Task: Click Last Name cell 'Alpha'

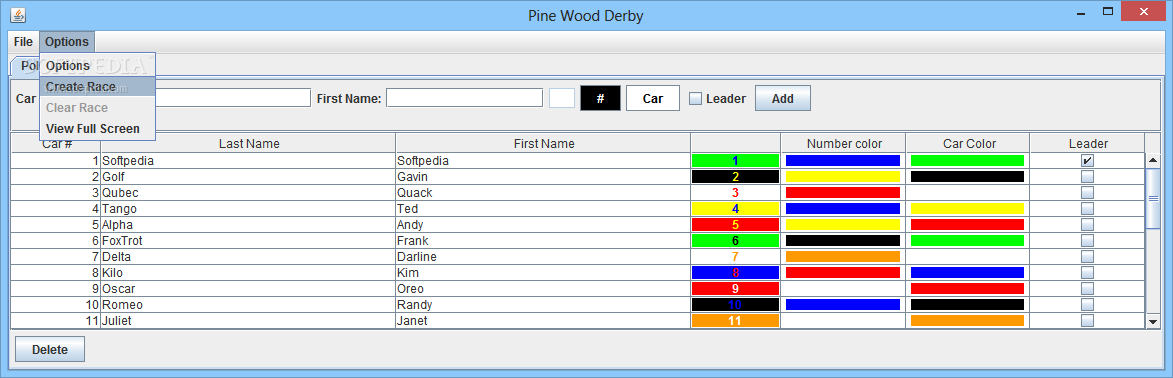Action: click(x=248, y=225)
